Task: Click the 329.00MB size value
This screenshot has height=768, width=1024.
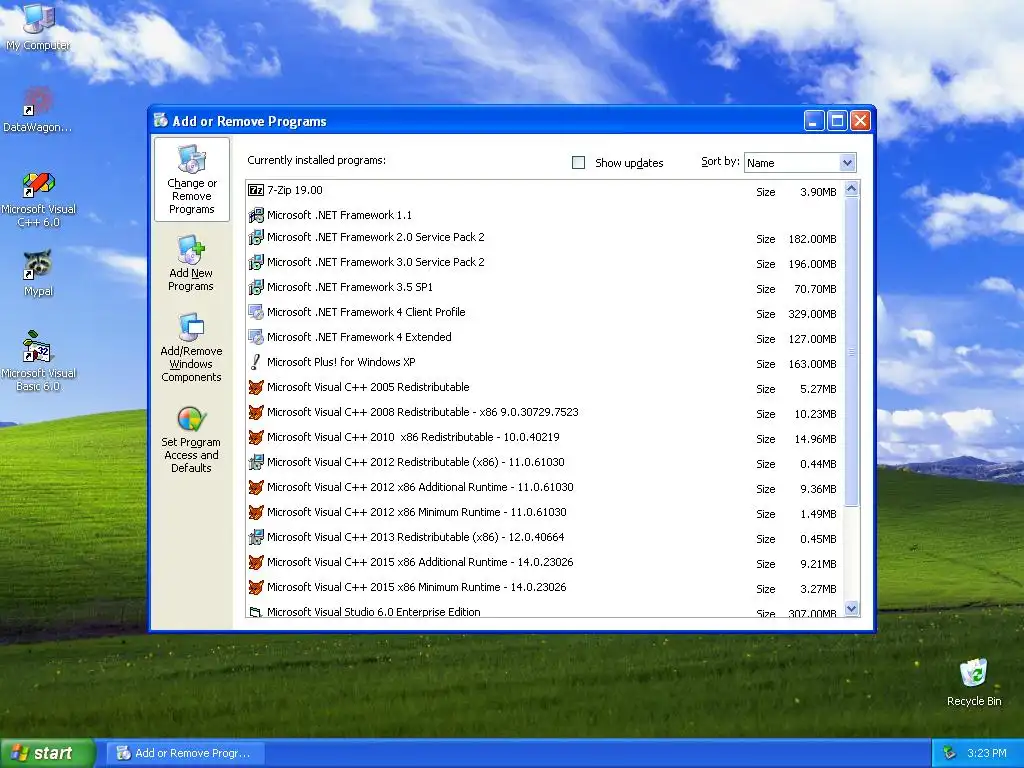Action: [812, 314]
